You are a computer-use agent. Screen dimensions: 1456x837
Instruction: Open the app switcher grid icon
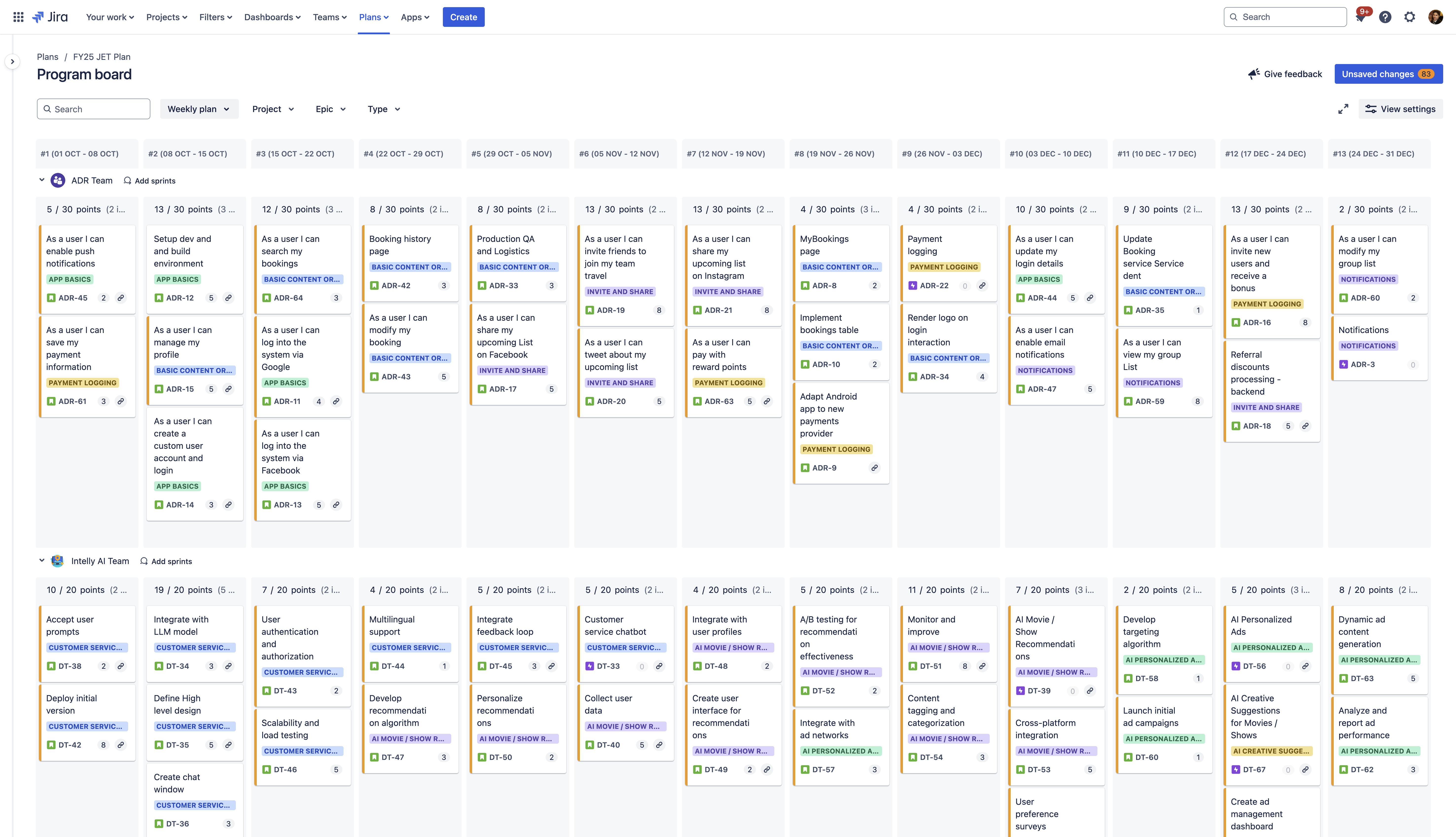18,17
